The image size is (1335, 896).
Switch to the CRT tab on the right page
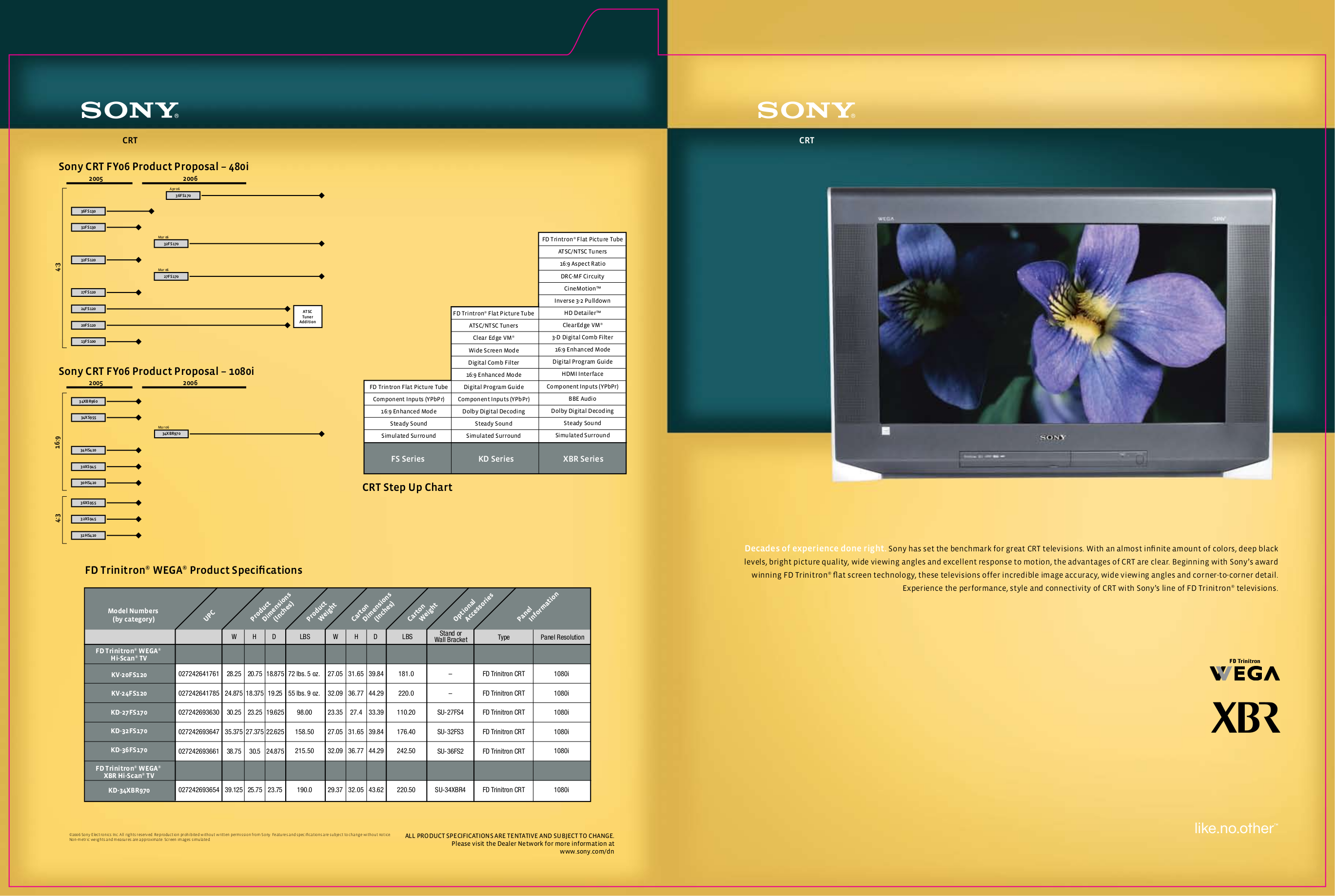807,139
